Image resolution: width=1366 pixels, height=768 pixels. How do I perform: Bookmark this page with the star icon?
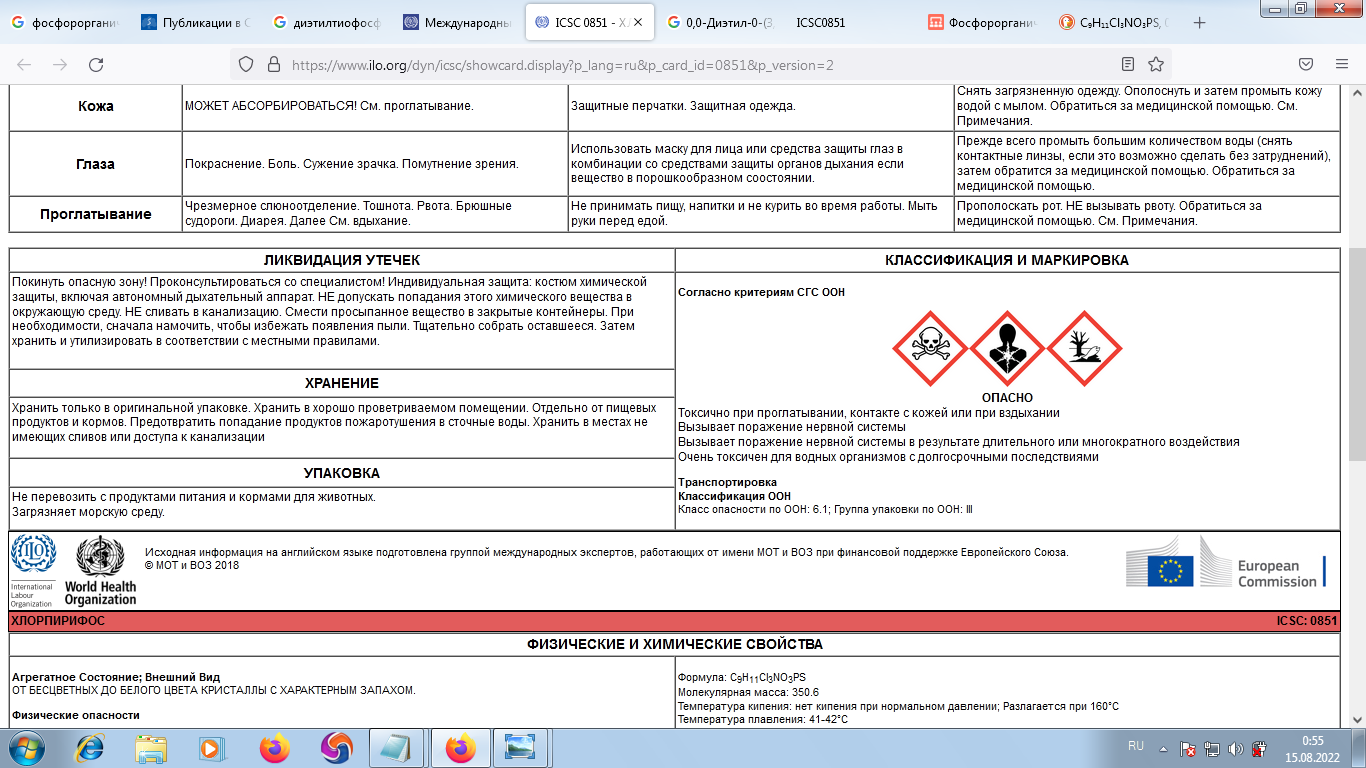click(1156, 65)
